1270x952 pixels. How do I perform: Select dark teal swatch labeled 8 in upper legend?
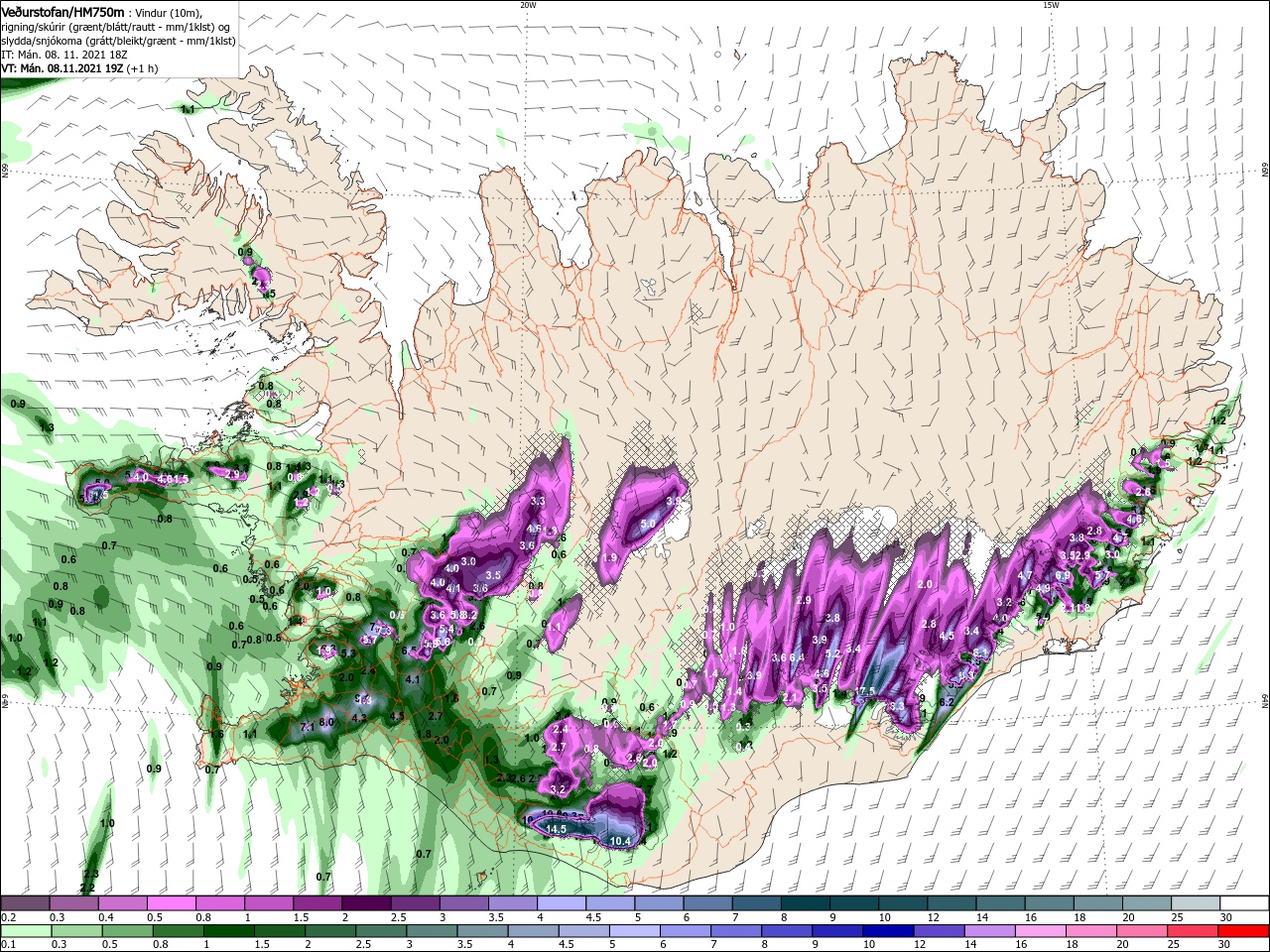(806, 903)
